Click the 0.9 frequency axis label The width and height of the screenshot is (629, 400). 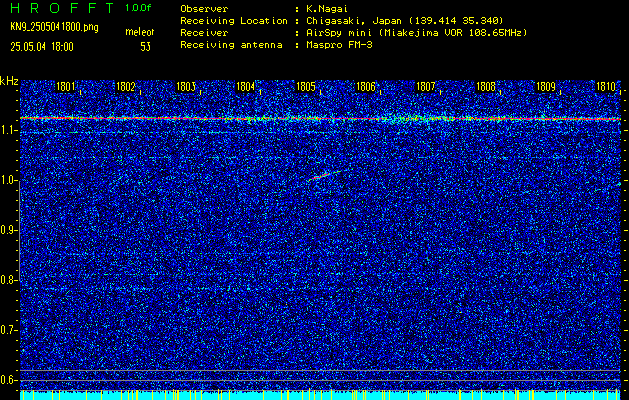click(x=6, y=230)
